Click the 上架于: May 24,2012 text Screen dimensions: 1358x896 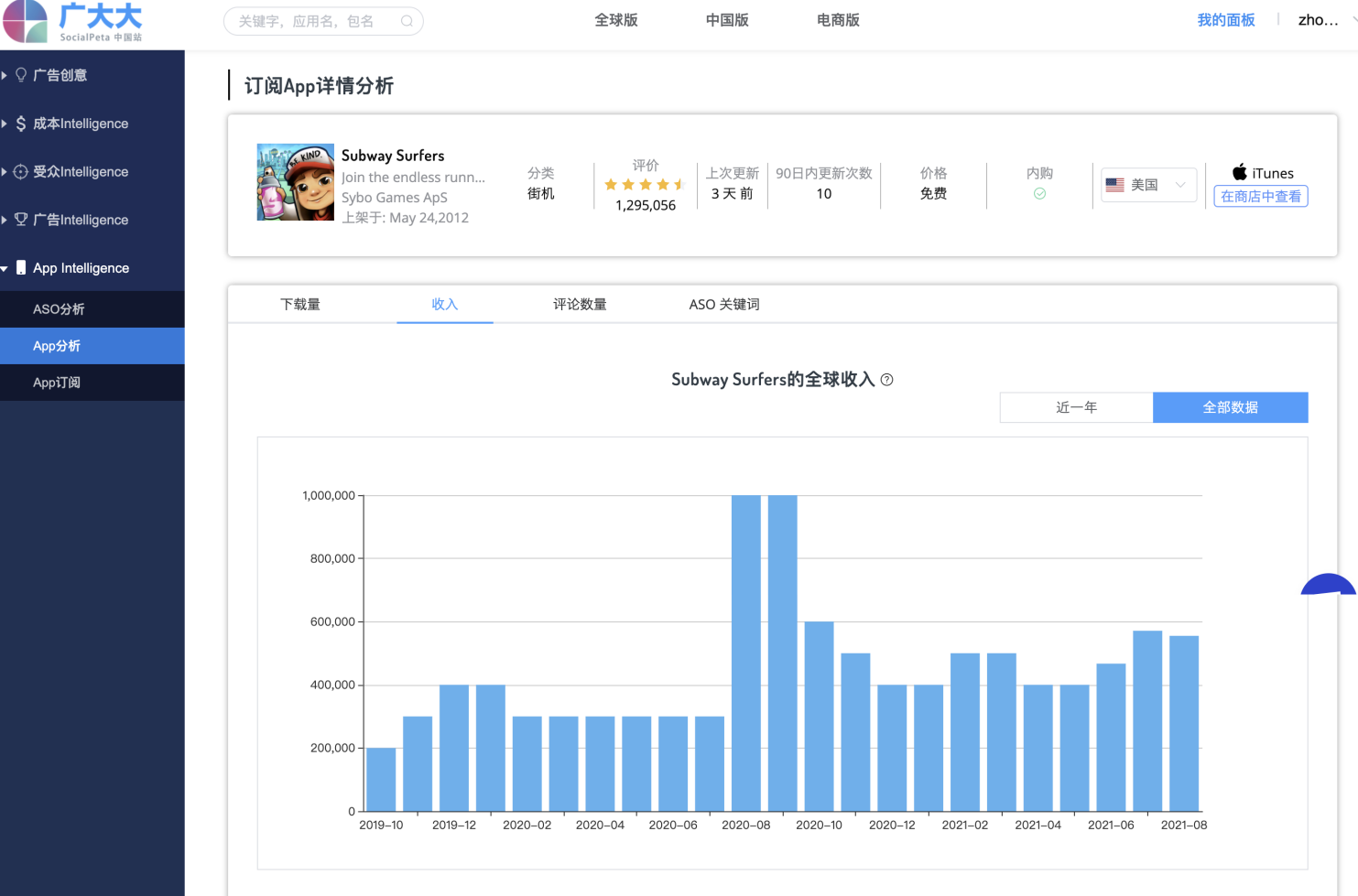(x=405, y=218)
